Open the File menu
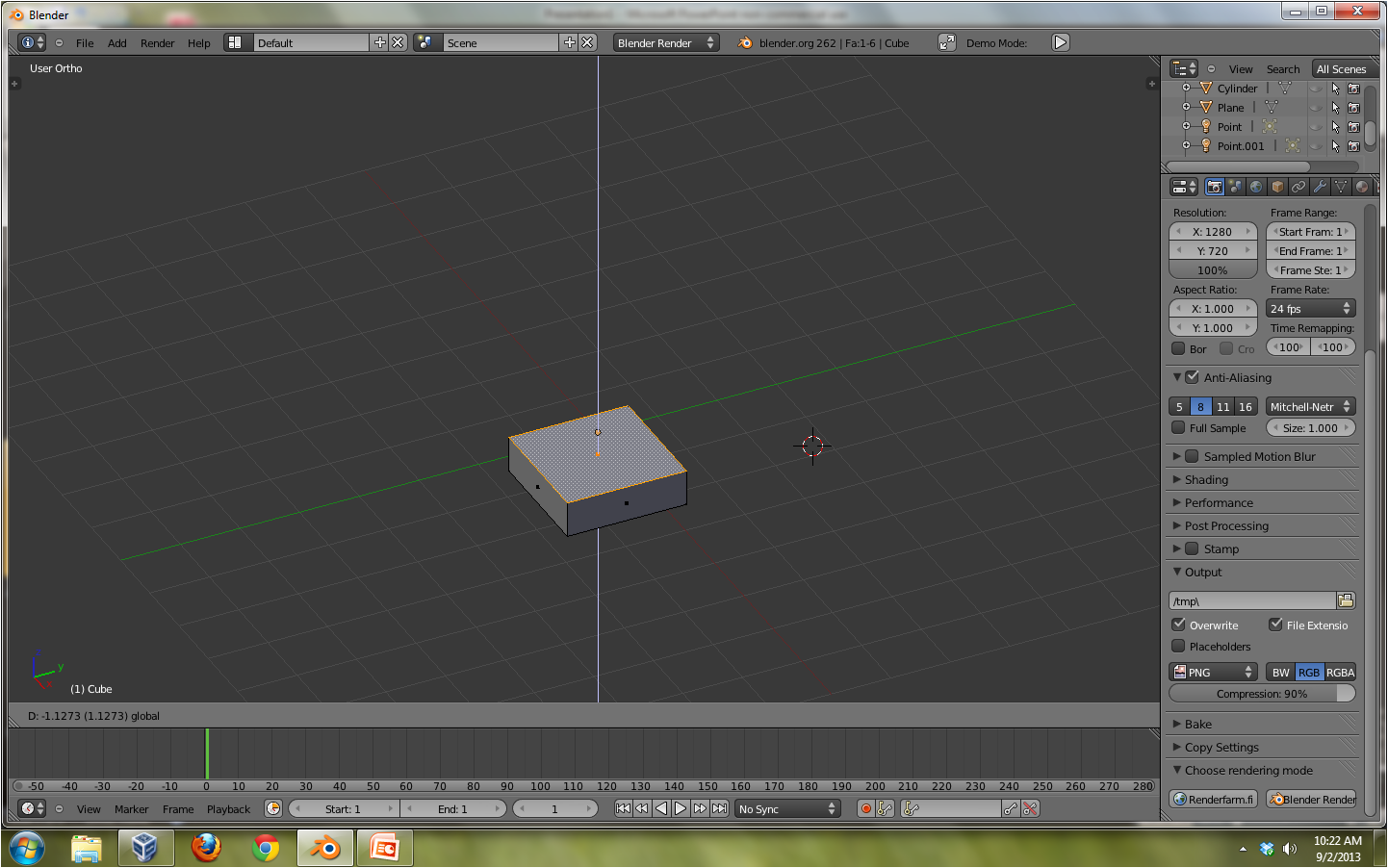This screenshot has width=1388, height=868. (85, 42)
